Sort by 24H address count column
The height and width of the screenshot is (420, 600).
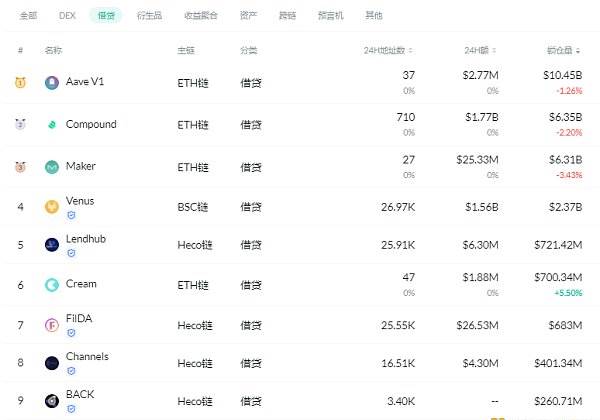[388, 50]
